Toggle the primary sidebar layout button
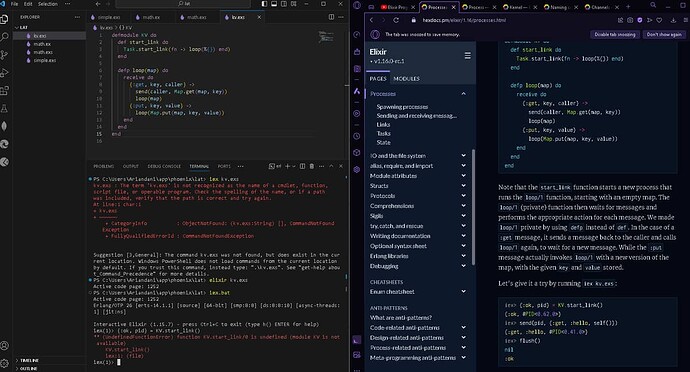690x372 pixels. [264, 4]
